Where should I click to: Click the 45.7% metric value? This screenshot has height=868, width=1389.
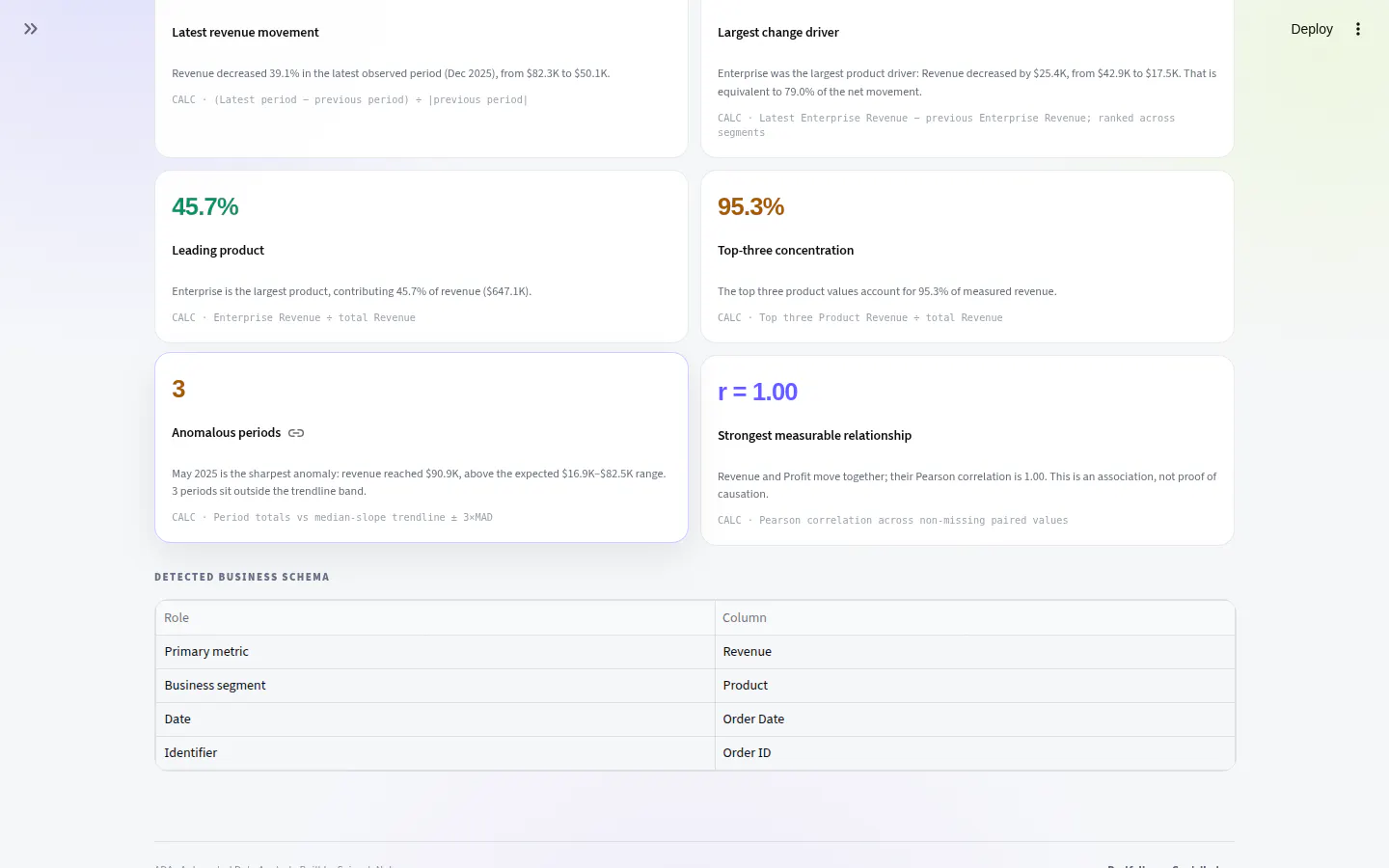[x=204, y=206]
